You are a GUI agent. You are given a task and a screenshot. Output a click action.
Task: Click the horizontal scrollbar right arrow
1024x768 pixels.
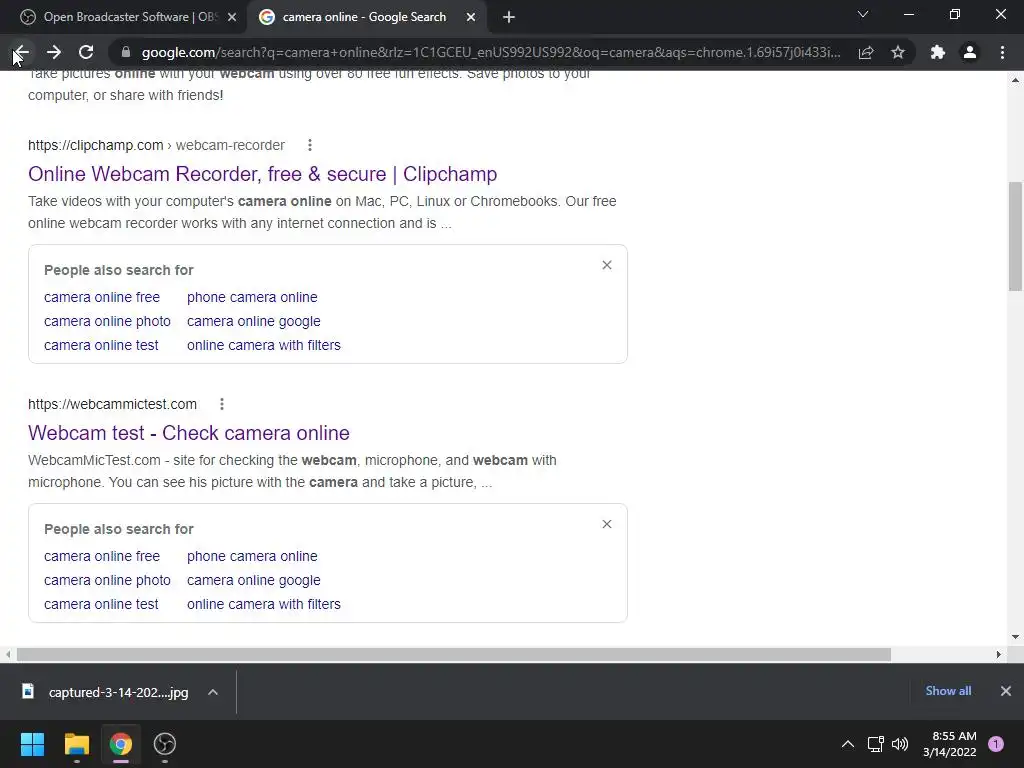[x=999, y=654]
